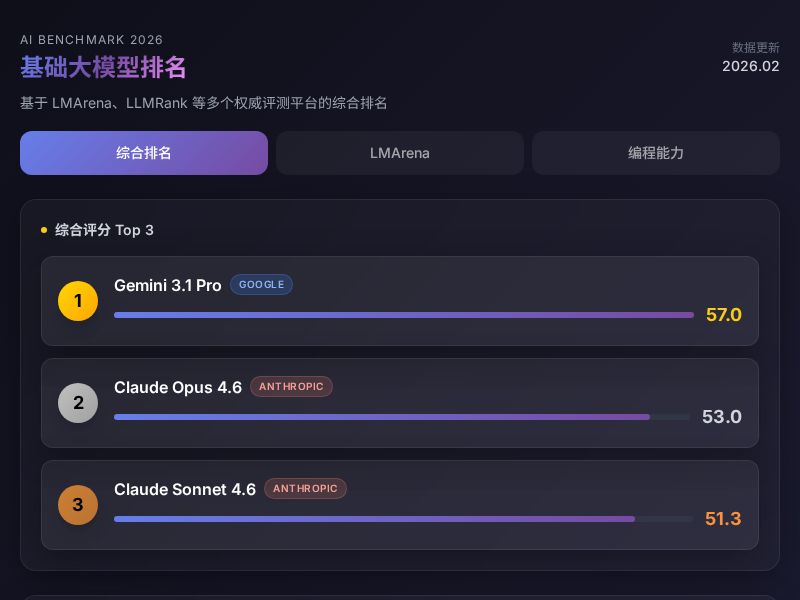
Task: Click the gold rank 1 badge
Action: 78,301
